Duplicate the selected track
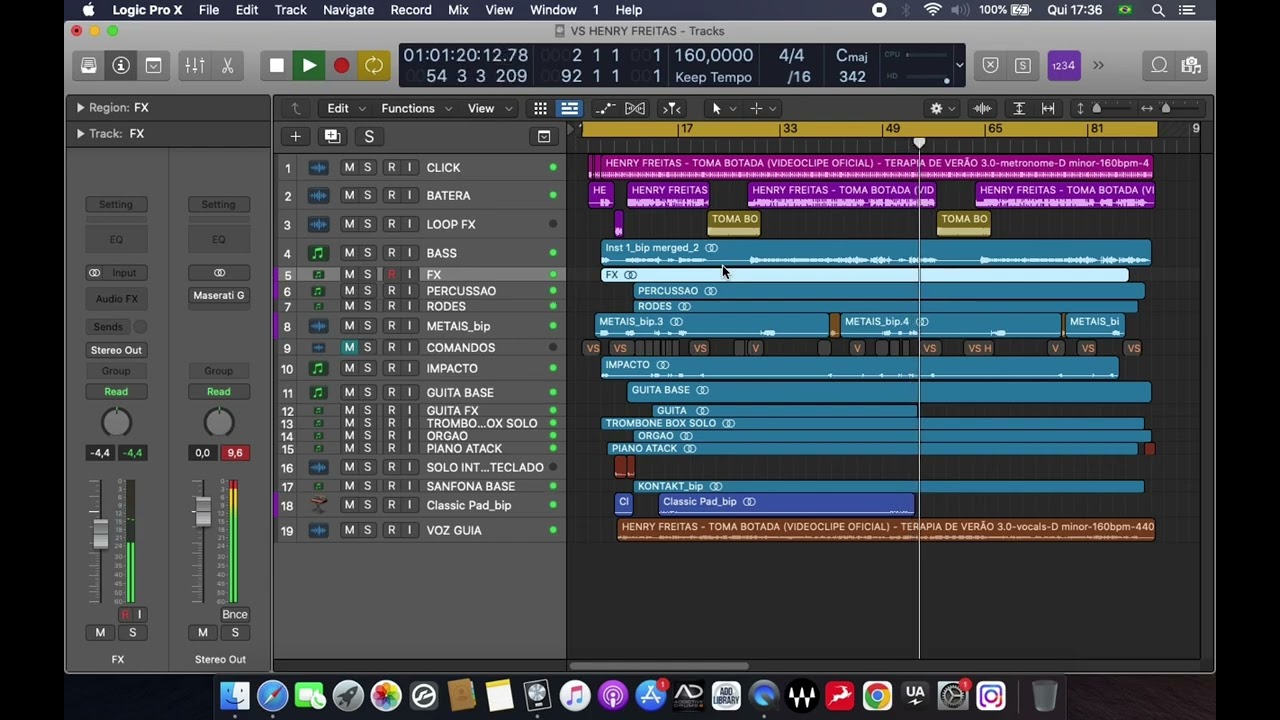Screen dimensions: 1280x720 [332, 136]
